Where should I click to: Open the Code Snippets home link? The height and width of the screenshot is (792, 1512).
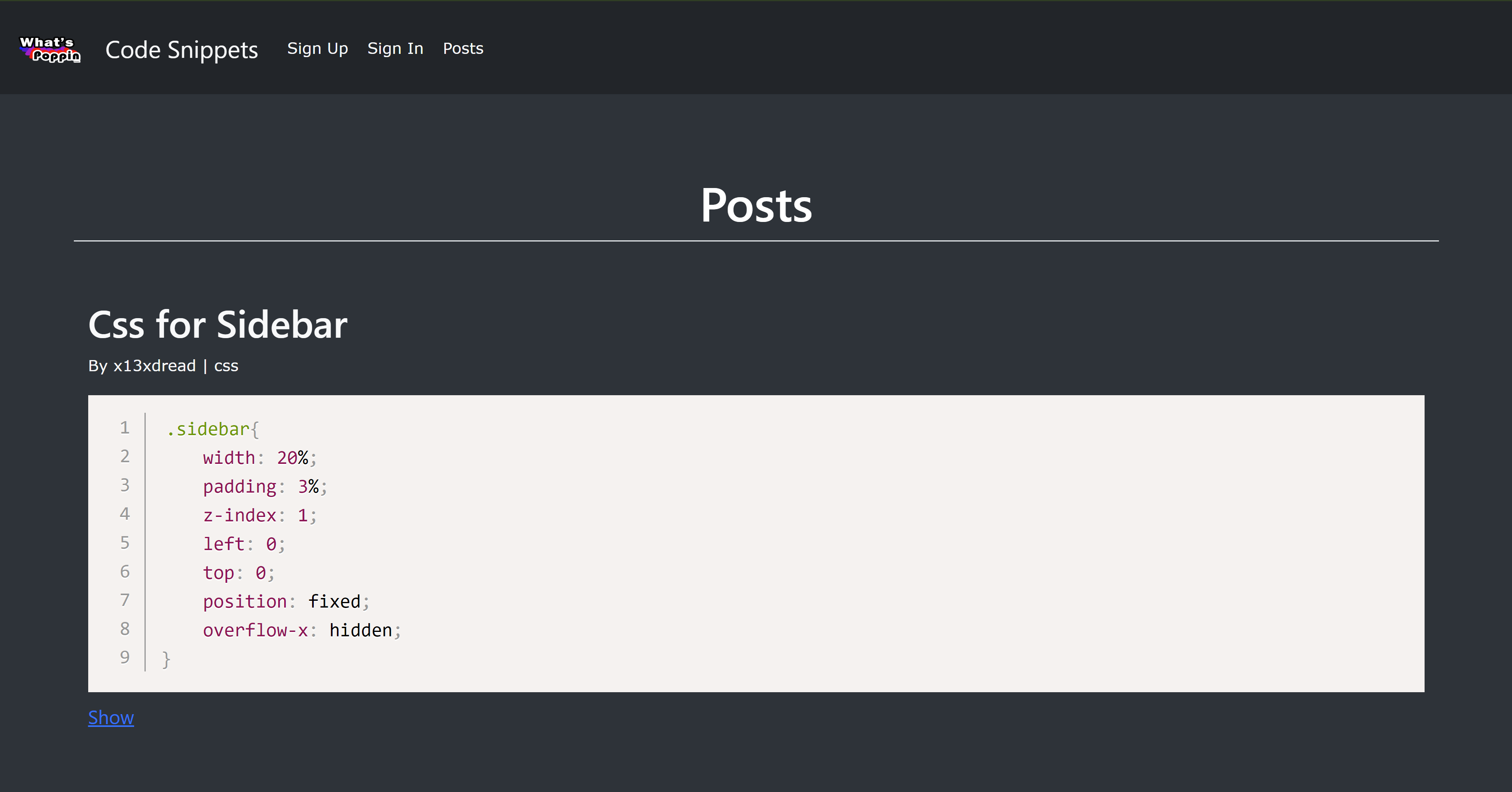tap(181, 50)
